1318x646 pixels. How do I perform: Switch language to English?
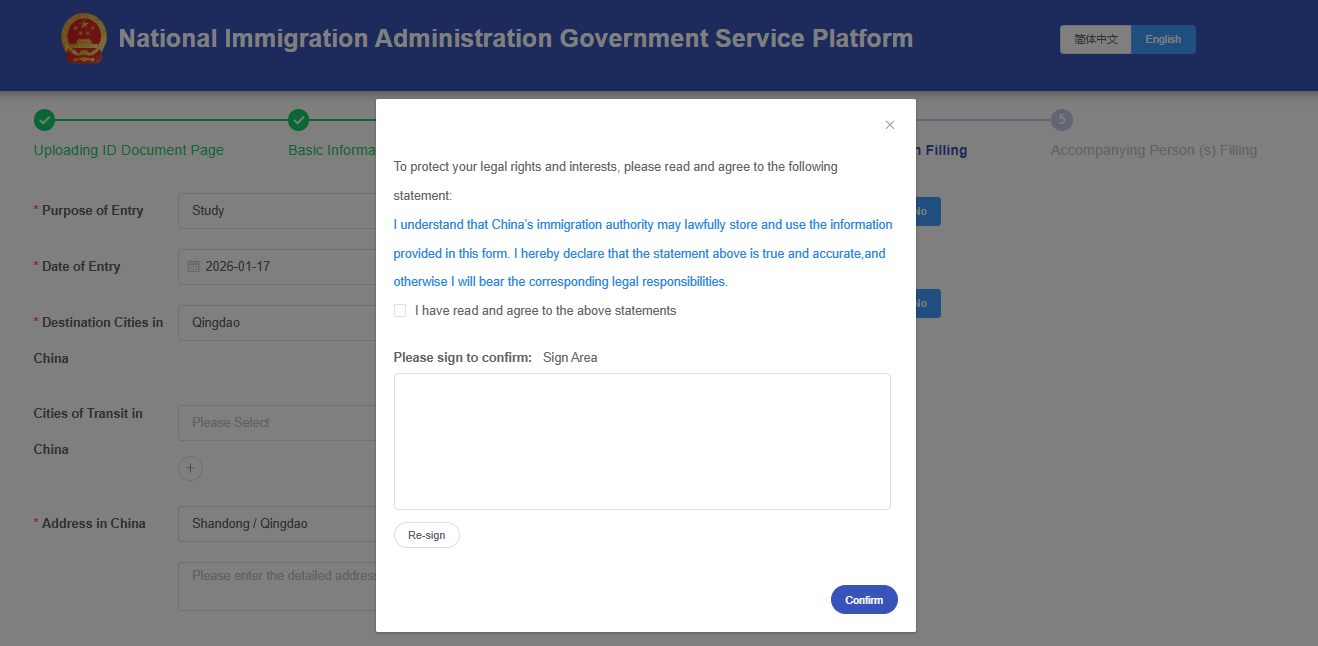(x=1163, y=39)
